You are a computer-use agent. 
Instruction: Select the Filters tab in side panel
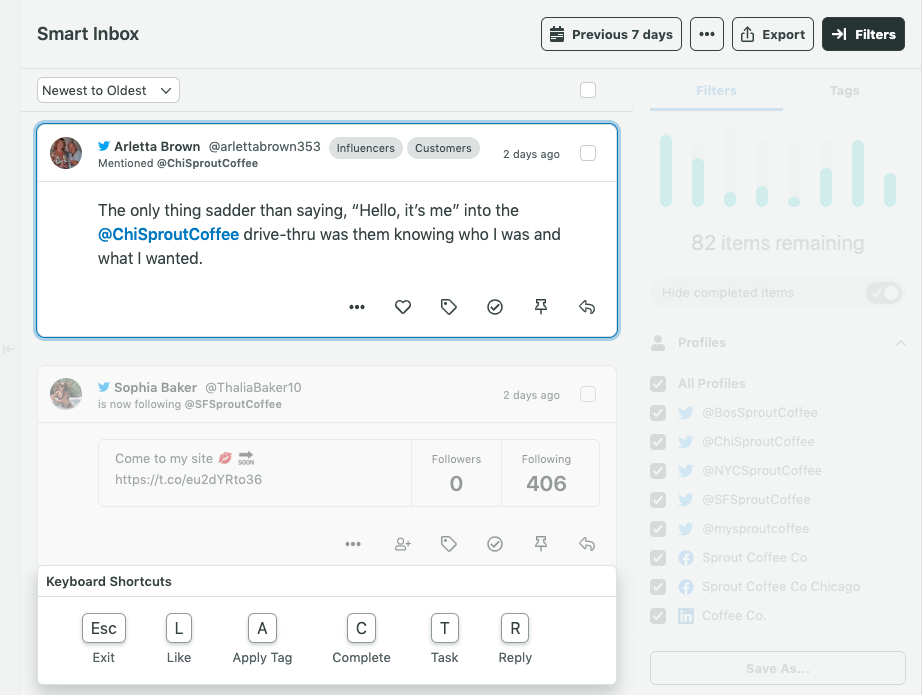pos(716,91)
